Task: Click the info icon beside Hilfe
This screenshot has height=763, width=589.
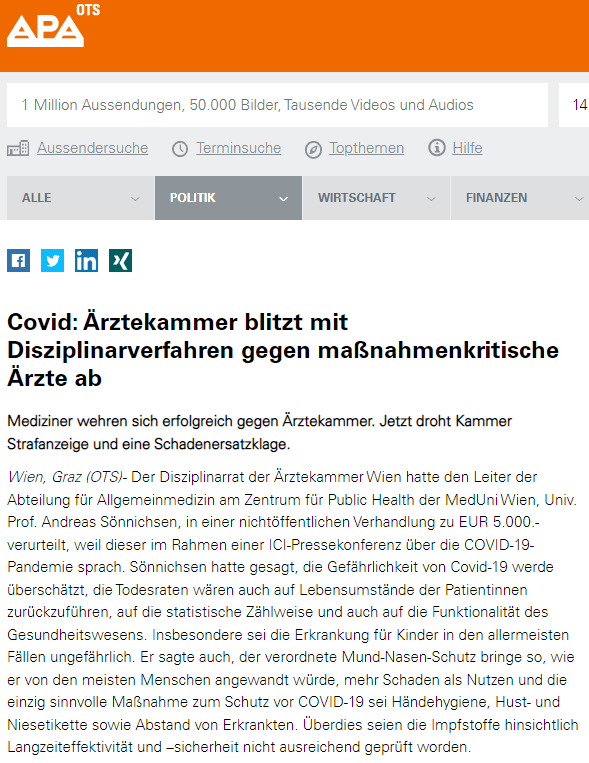Action: pos(437,147)
